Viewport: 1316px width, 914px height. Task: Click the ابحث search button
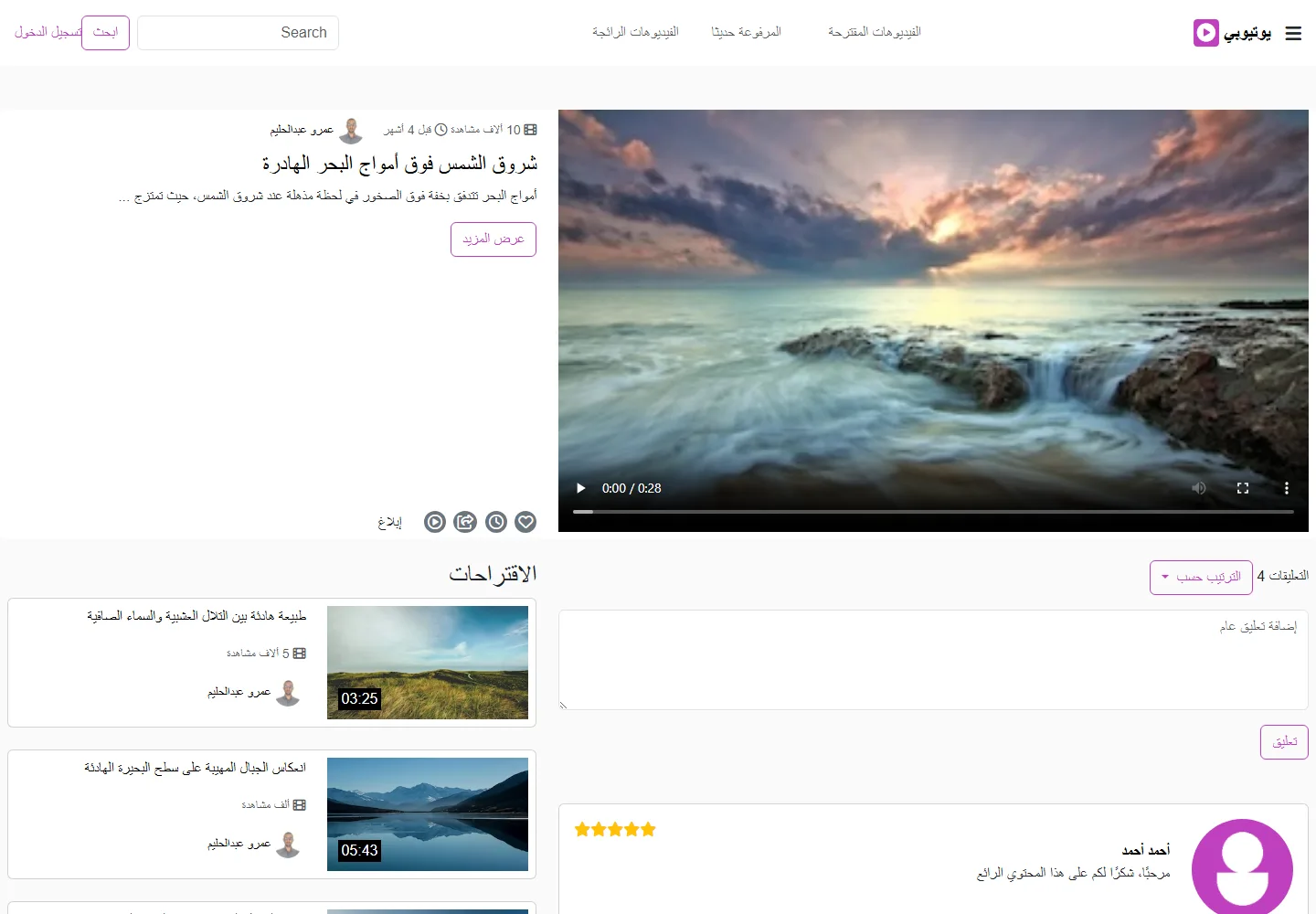[x=105, y=33]
